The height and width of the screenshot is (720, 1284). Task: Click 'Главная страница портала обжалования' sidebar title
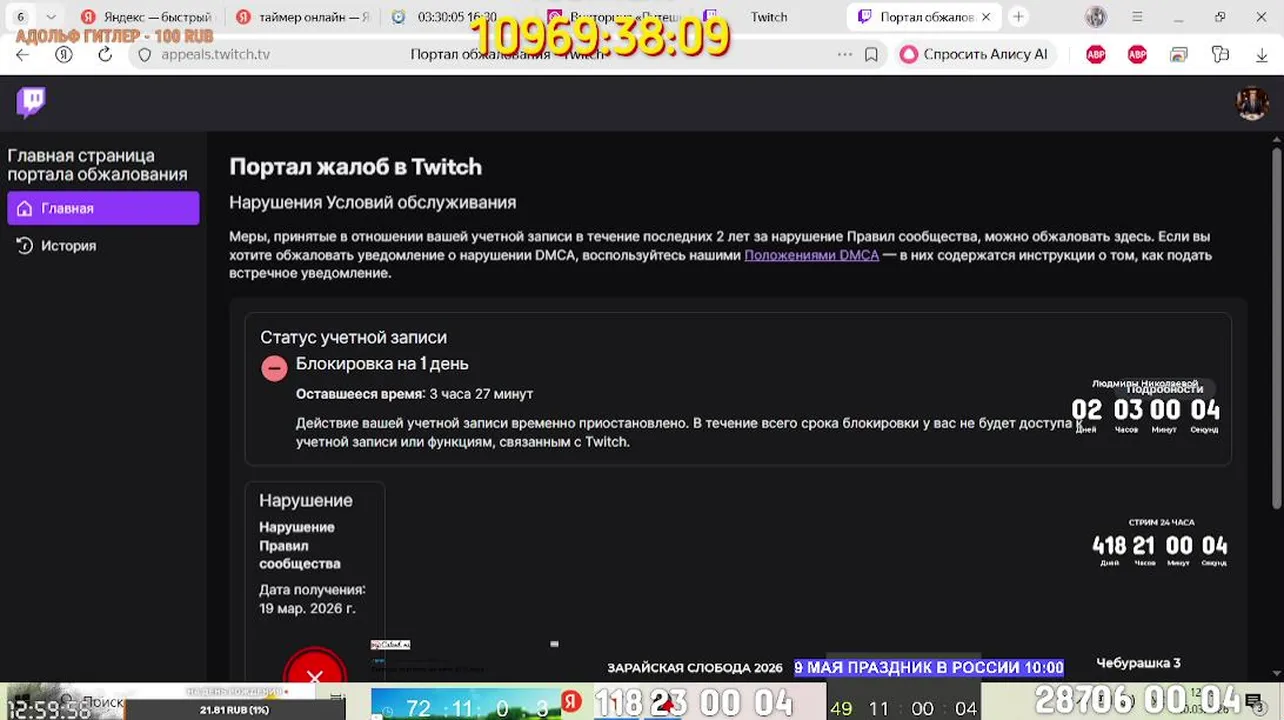click(x=97, y=165)
